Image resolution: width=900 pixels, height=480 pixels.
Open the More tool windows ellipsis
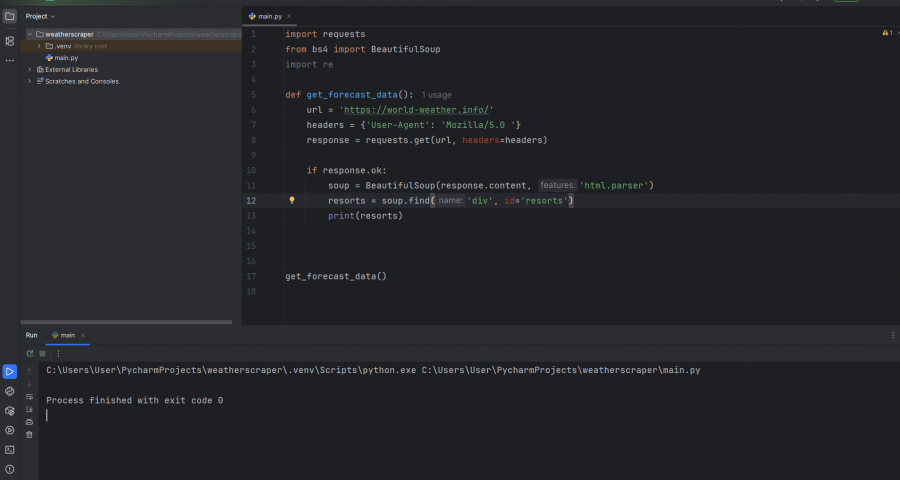pos(10,60)
